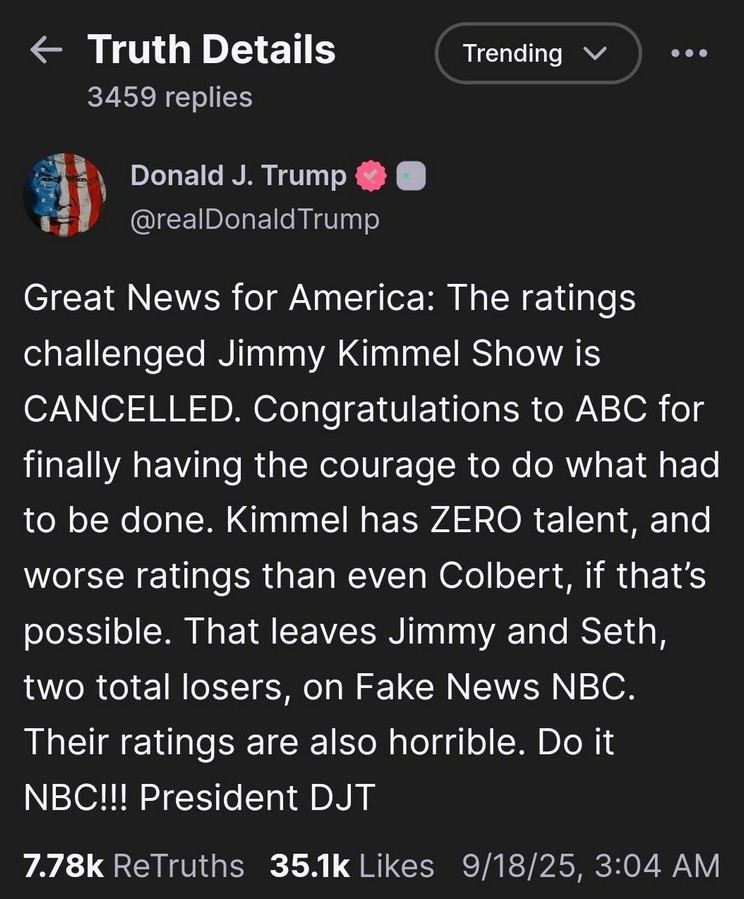Click the gray square badge after the checkmark

[x=411, y=177]
